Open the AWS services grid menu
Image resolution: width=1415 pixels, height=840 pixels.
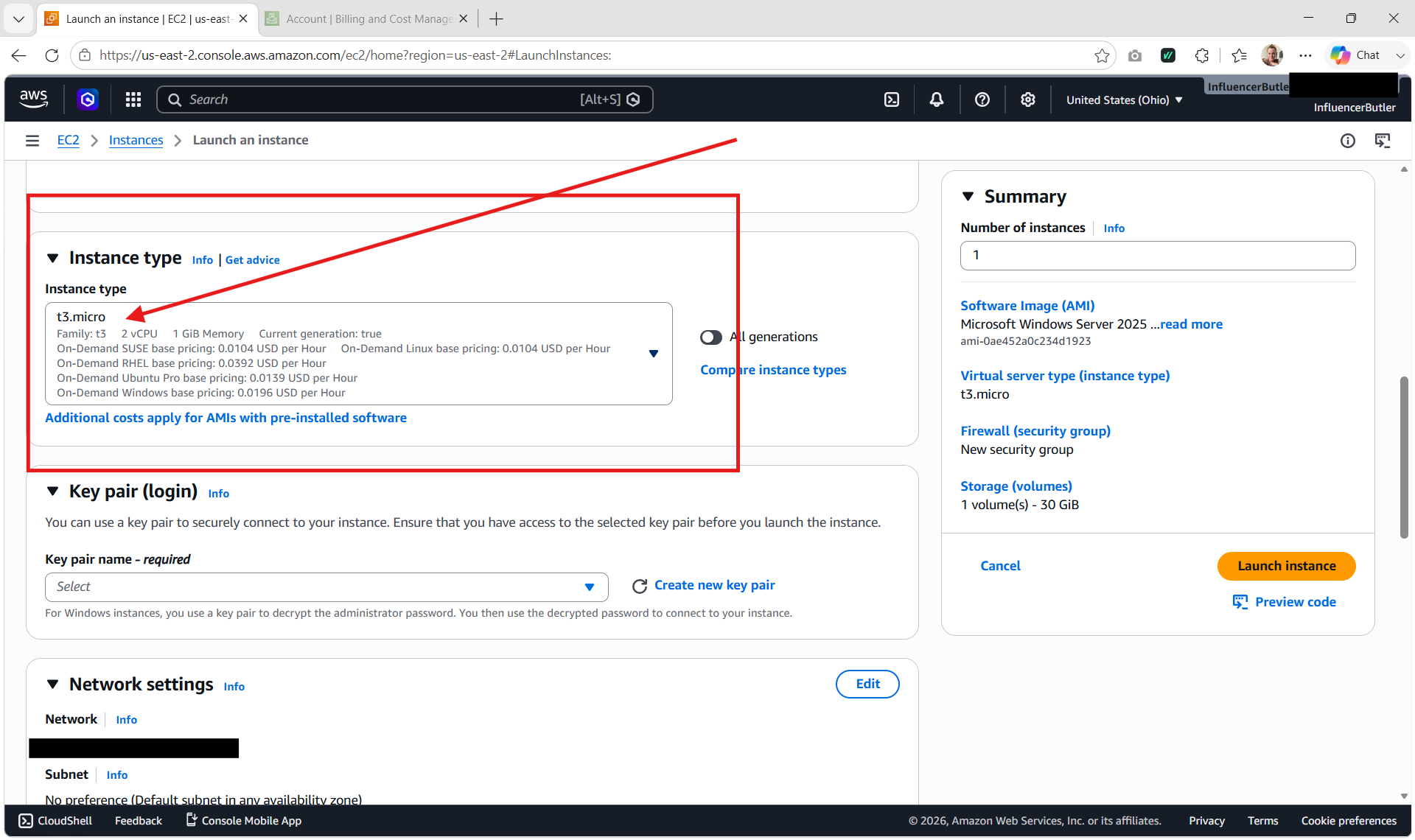pos(133,99)
